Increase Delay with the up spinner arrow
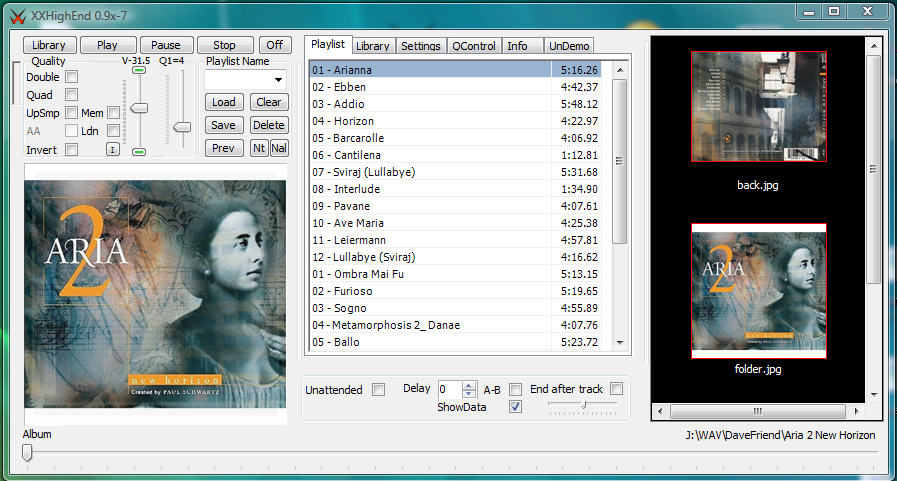Image resolution: width=897 pixels, height=481 pixels. (469, 386)
